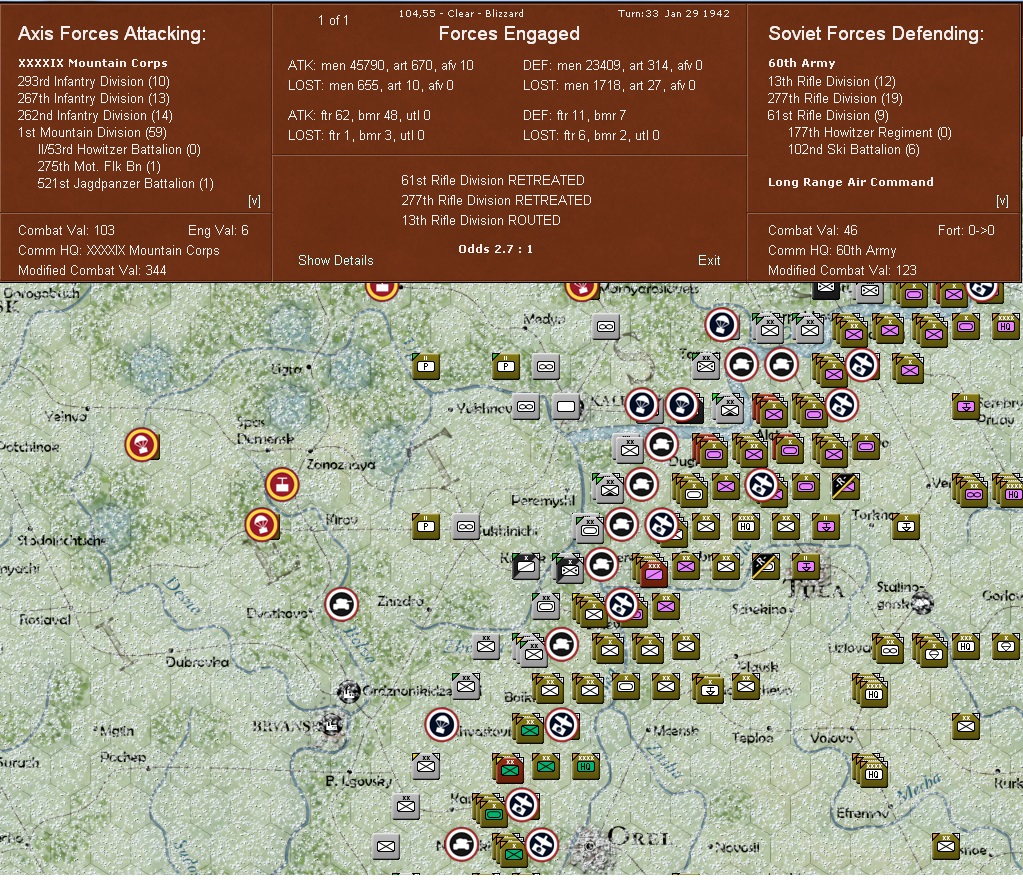Expand the Soviet forces defending unit list
Screen dimensions: 1023x882
coord(1002,201)
